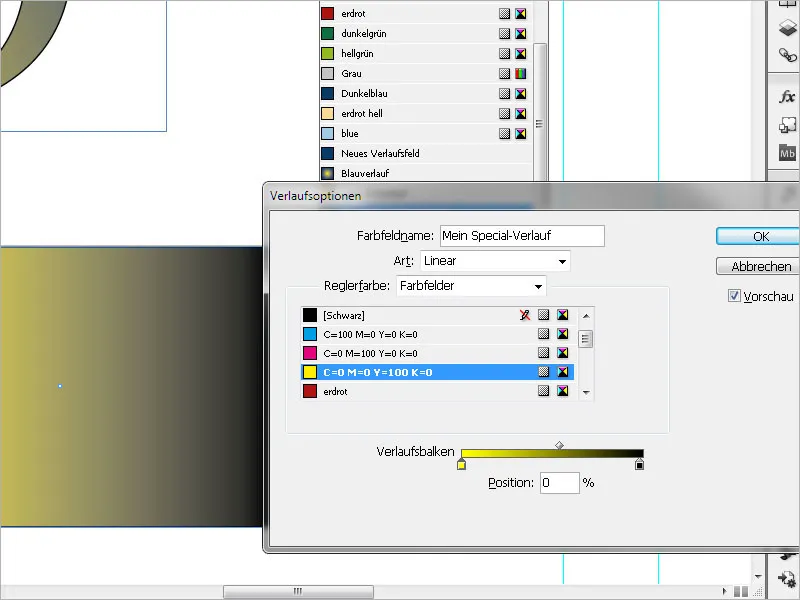Click CMYK mode icon in dialog [Schwarz] row

[x=563, y=315]
